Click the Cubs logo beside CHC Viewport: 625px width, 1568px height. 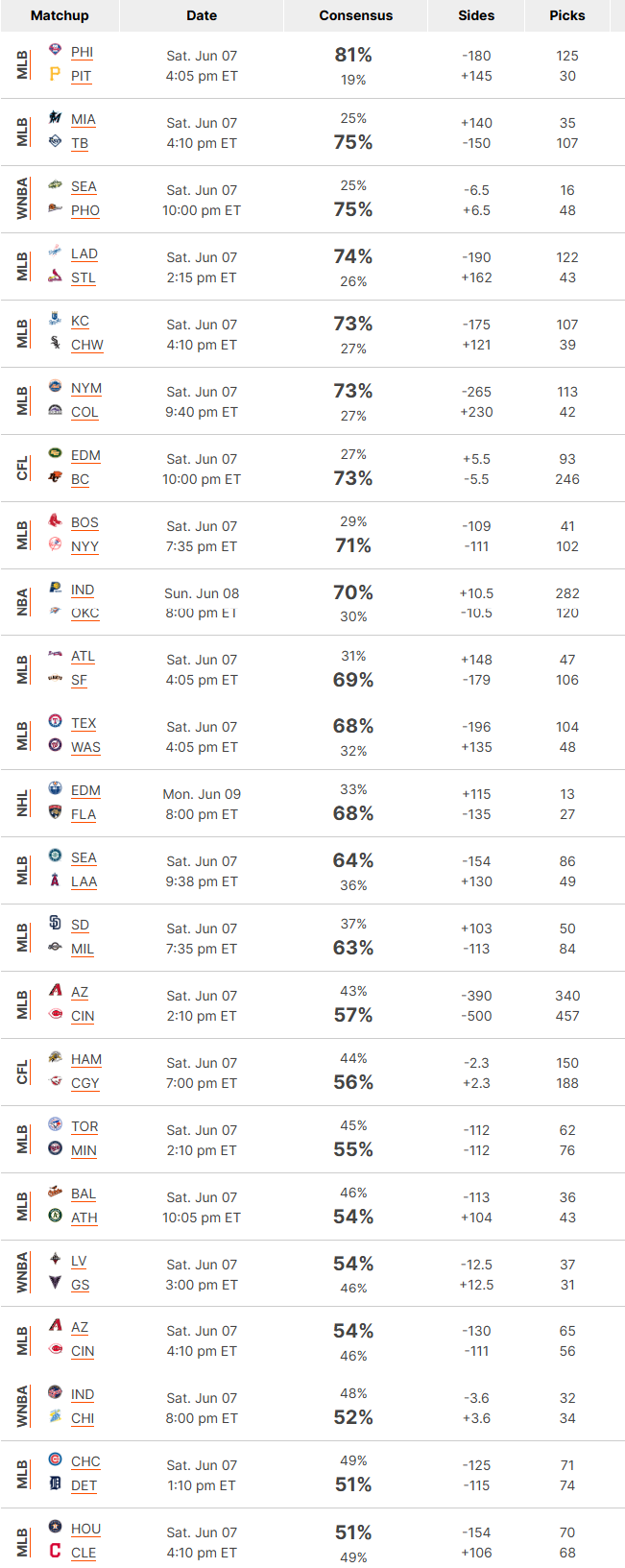(55, 1459)
